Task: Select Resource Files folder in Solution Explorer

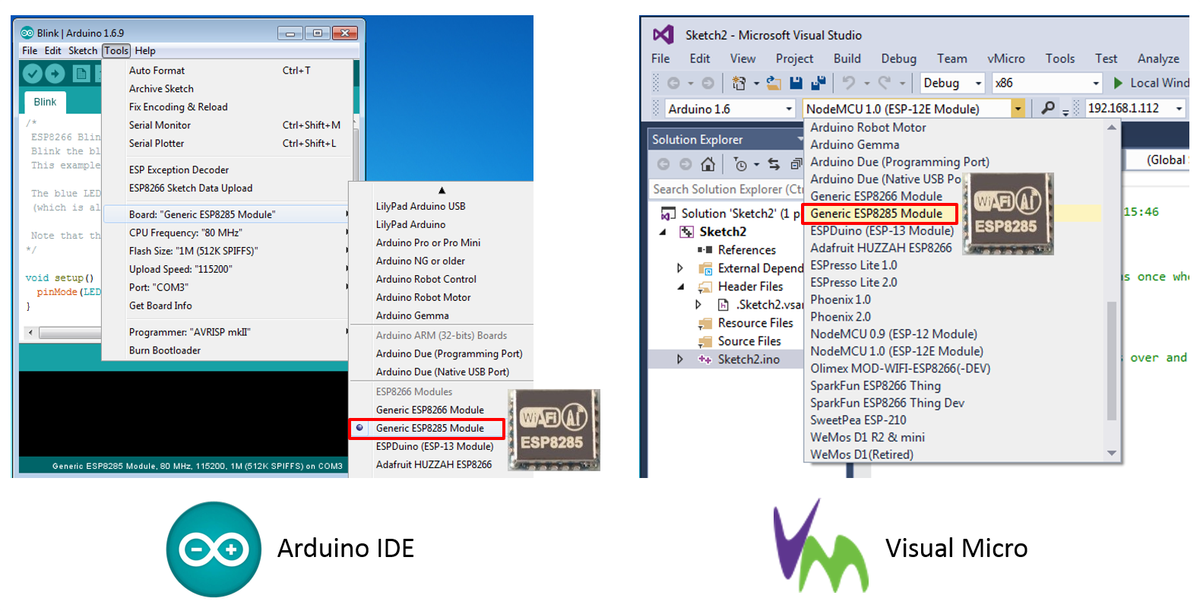Action: tap(755, 323)
